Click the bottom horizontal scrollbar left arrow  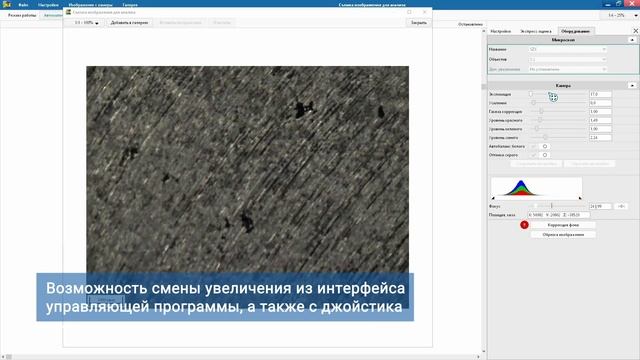pyautogui.click(x=3, y=357)
